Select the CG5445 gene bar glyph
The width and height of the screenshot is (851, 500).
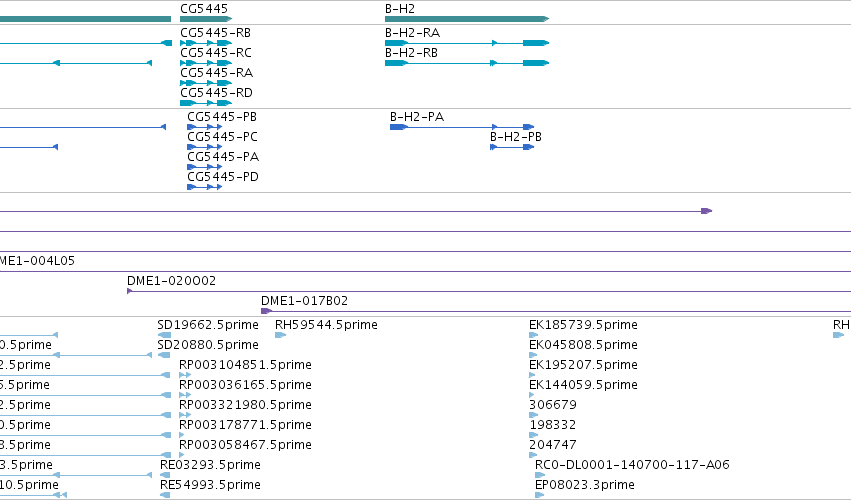[206, 19]
